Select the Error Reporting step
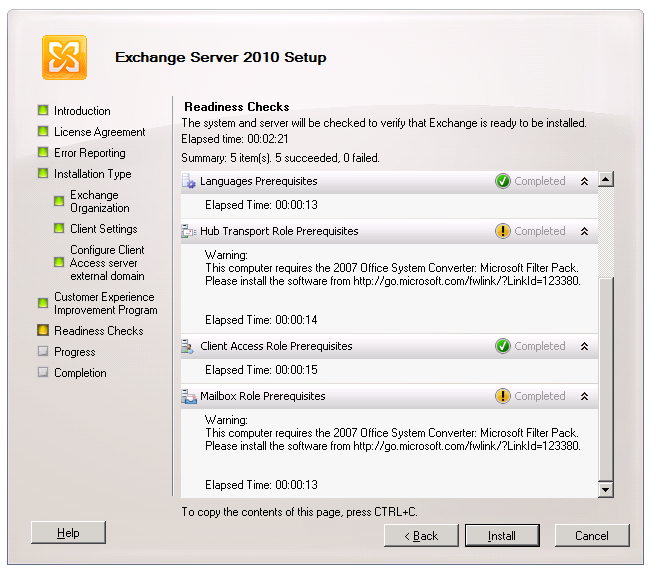Viewport: 668px width, 581px height. 90,153
